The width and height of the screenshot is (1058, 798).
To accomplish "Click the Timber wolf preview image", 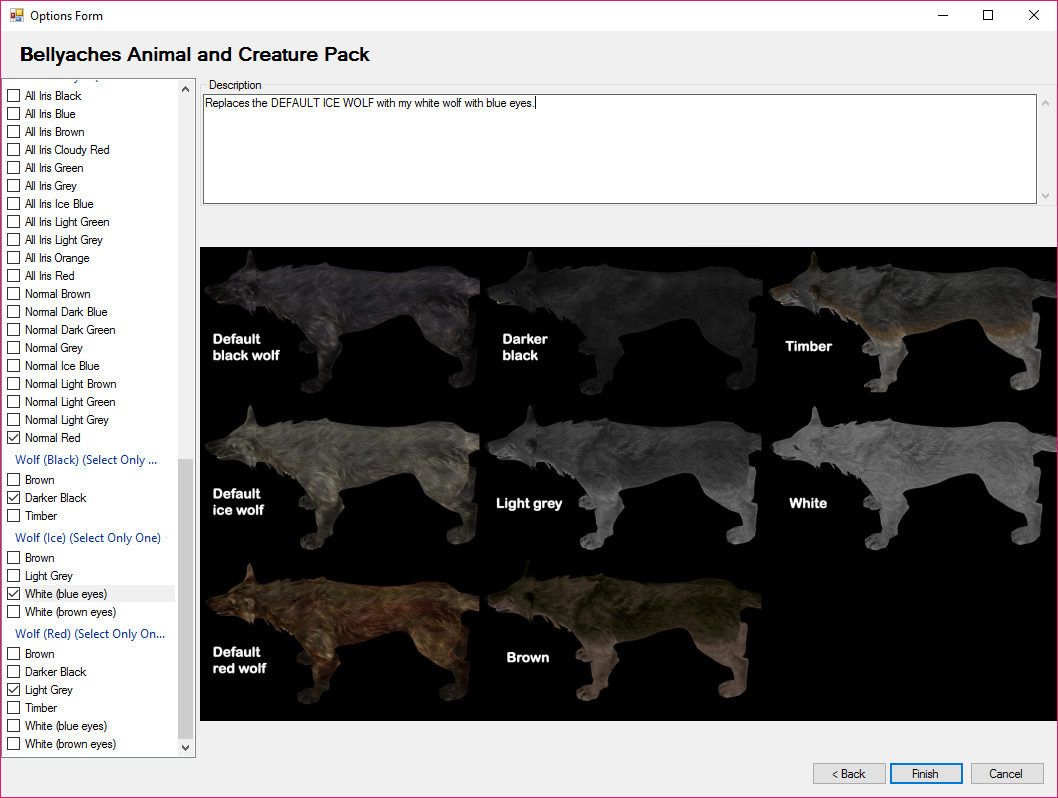I will [911, 322].
